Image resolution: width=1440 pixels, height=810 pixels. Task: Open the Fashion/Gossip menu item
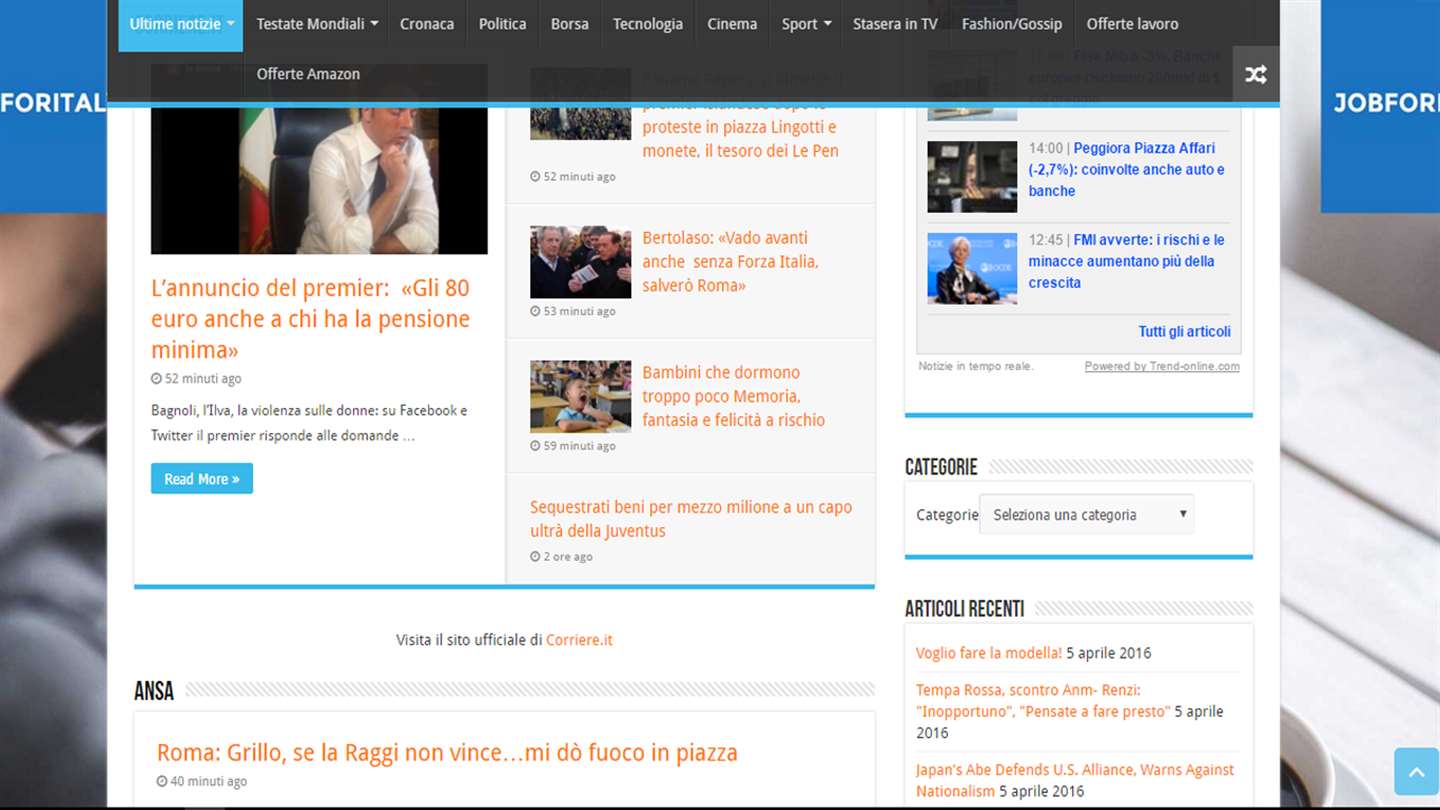pos(1012,24)
